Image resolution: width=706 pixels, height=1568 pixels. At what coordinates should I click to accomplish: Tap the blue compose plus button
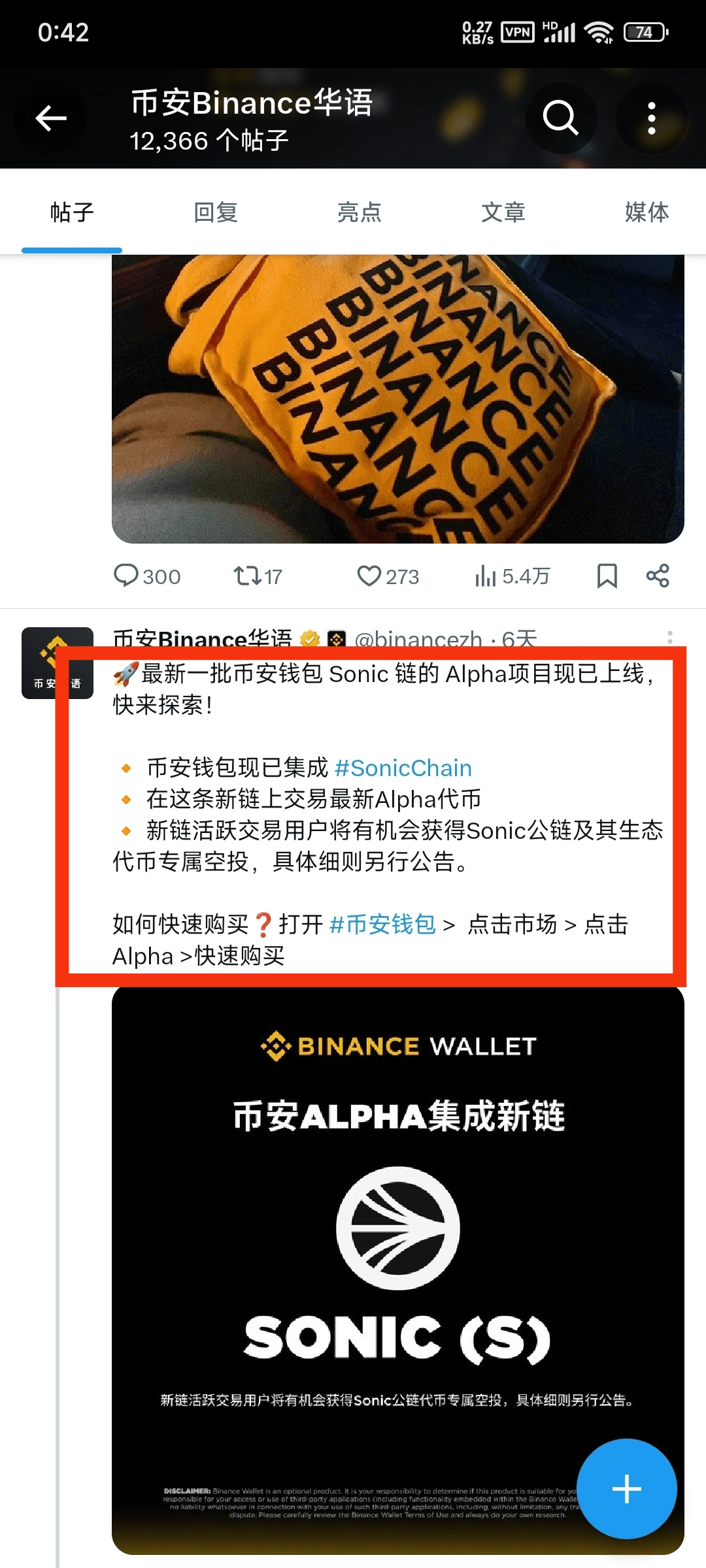(x=626, y=1489)
